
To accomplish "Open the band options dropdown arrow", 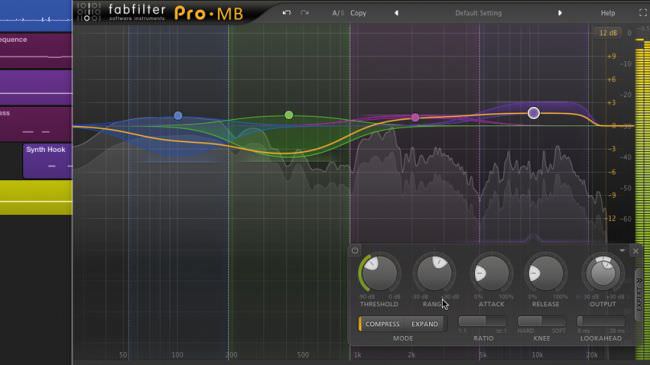I will pyautogui.click(x=622, y=251).
